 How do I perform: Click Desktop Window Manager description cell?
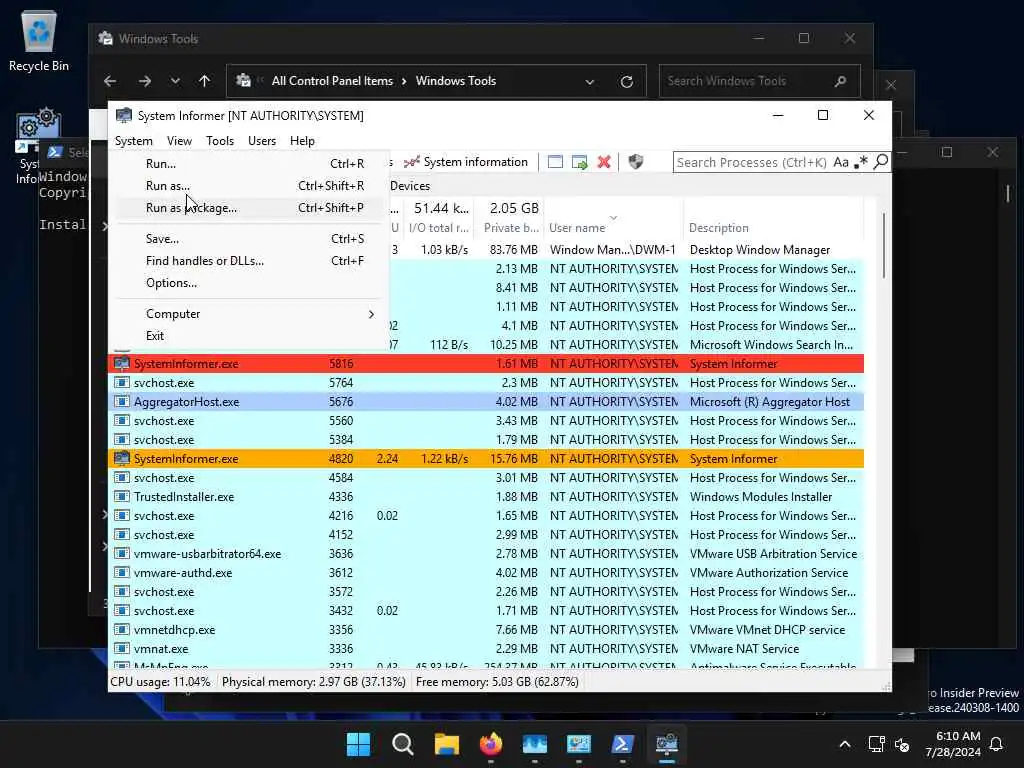(x=760, y=249)
